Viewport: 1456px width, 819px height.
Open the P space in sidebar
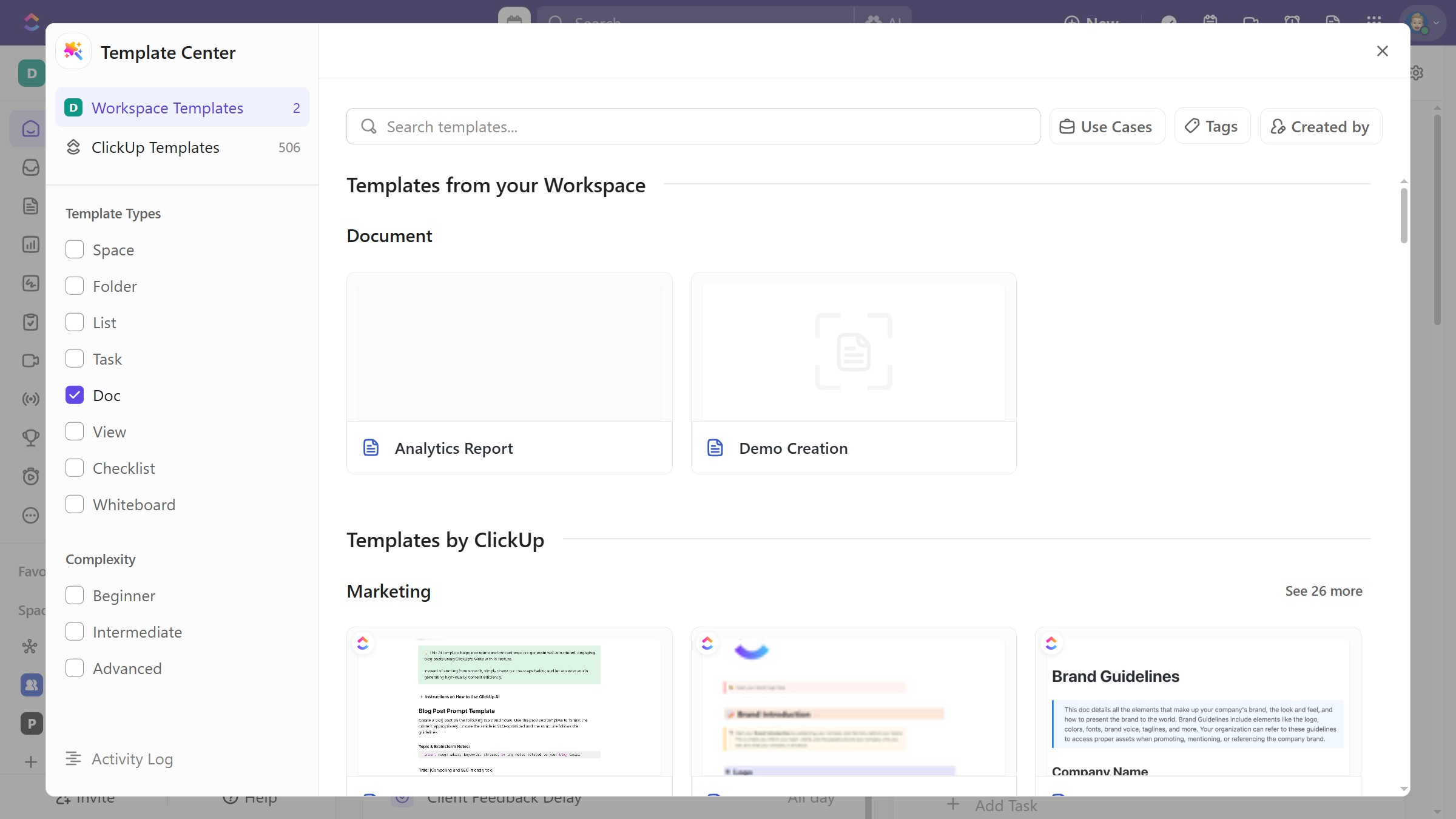point(32,724)
